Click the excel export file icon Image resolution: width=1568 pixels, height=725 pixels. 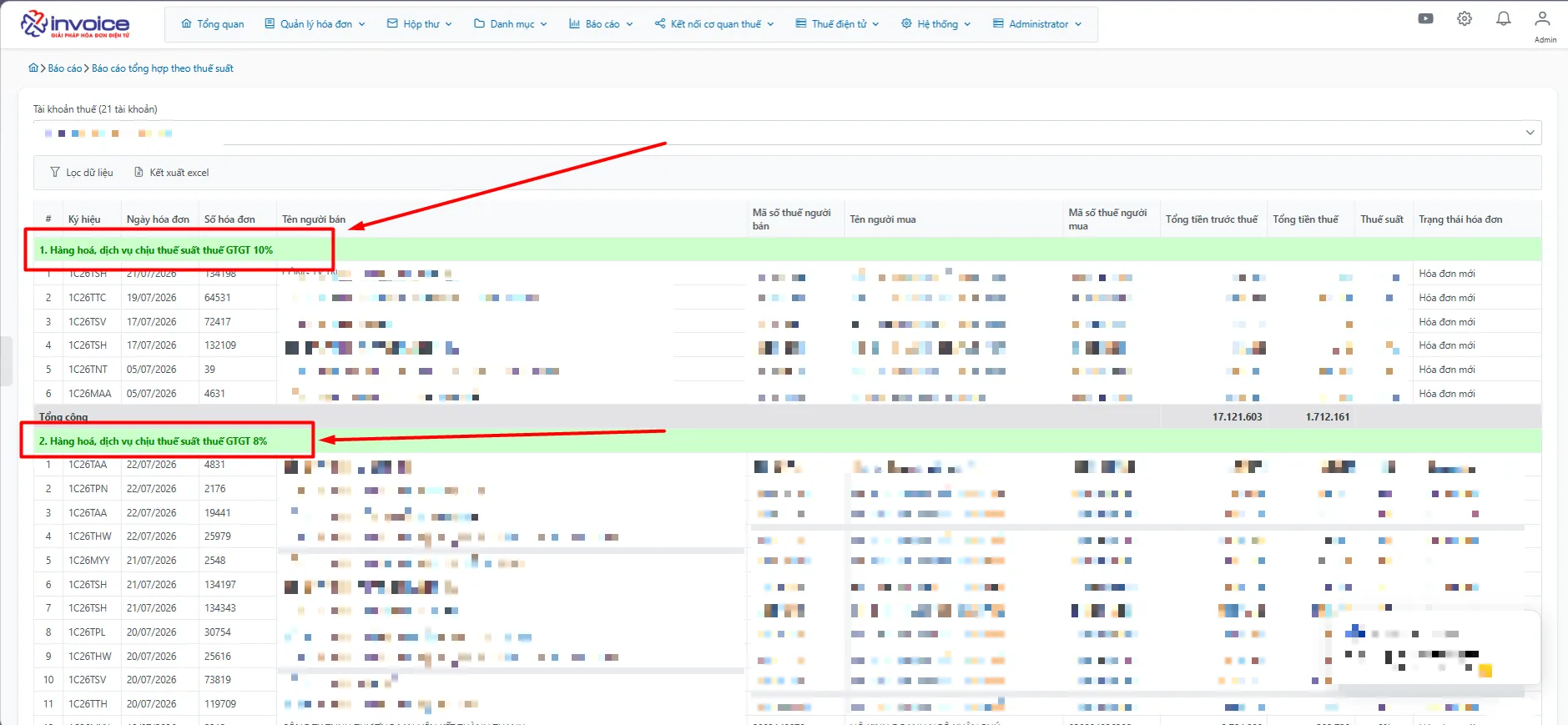click(139, 173)
